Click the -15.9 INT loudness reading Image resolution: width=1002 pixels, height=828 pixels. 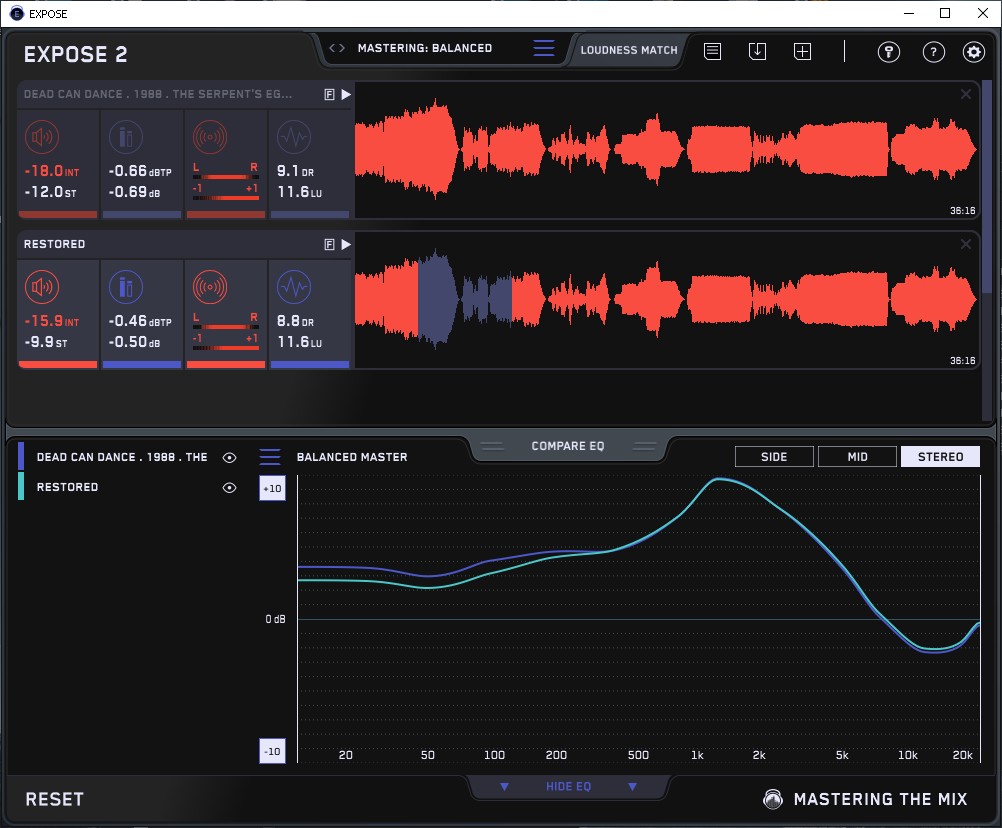pos(52,321)
